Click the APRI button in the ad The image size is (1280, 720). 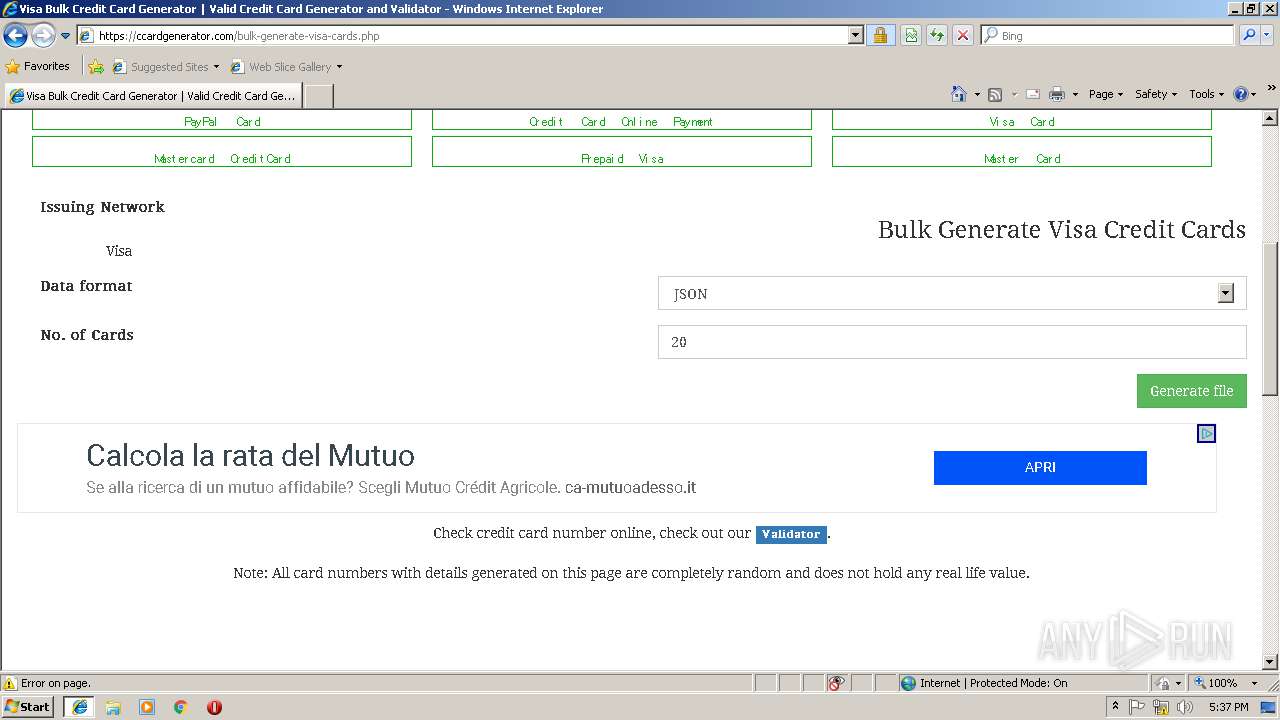pyautogui.click(x=1040, y=468)
